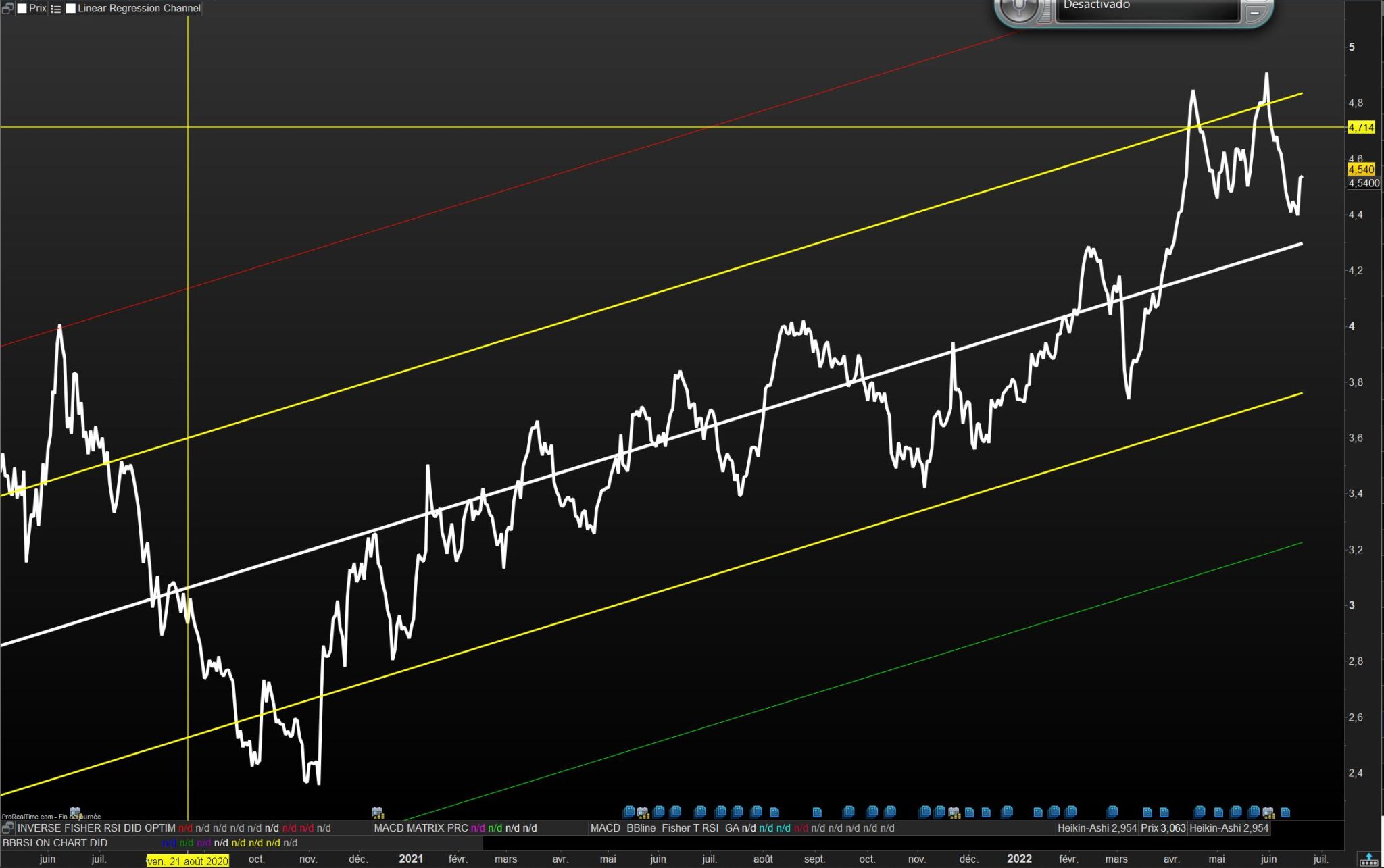The image size is (1384, 868).
Task: Click the MACD BBline Fisher T RSI label
Action: pyautogui.click(x=654, y=827)
